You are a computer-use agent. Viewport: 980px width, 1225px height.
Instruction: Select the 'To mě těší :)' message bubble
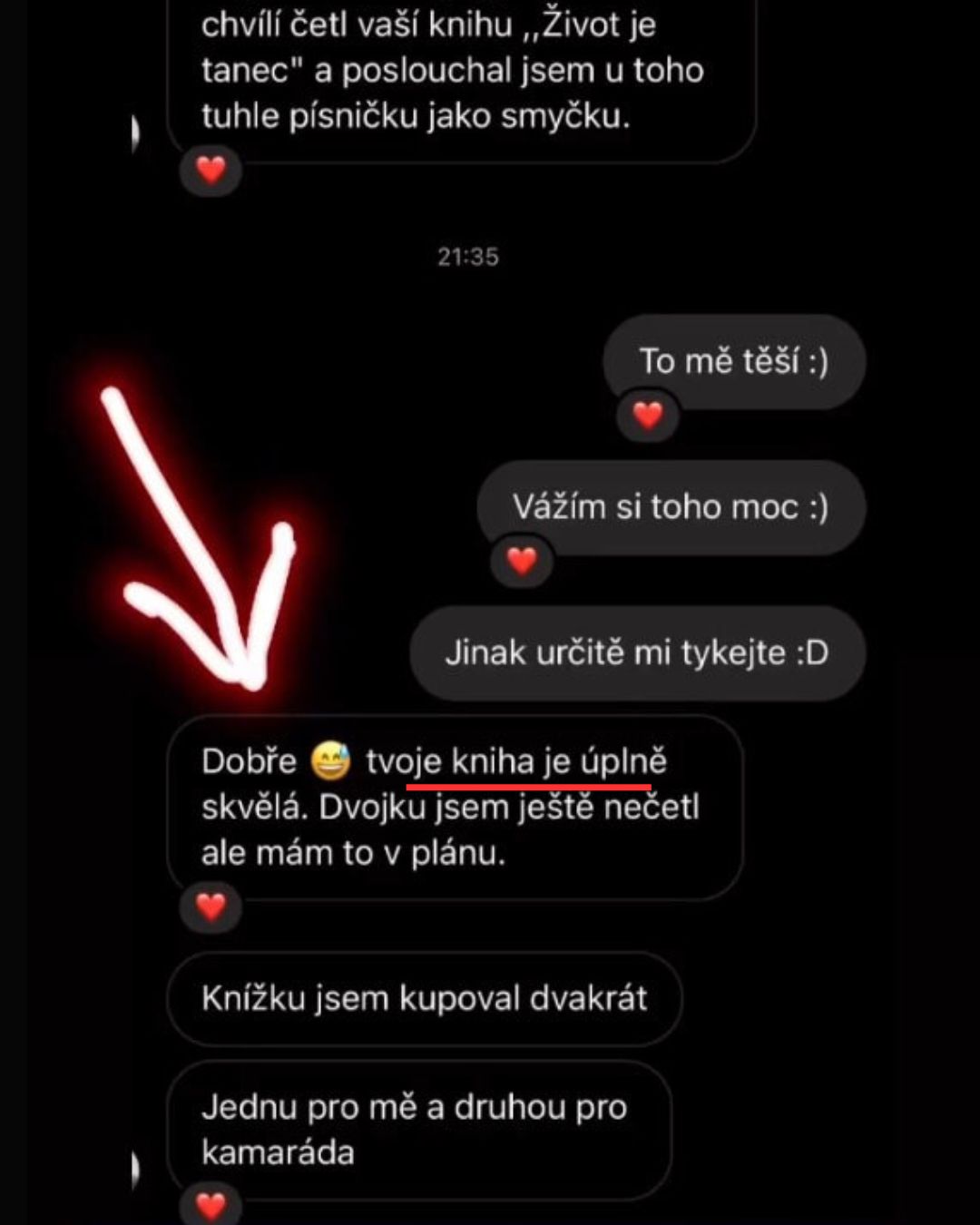(734, 361)
